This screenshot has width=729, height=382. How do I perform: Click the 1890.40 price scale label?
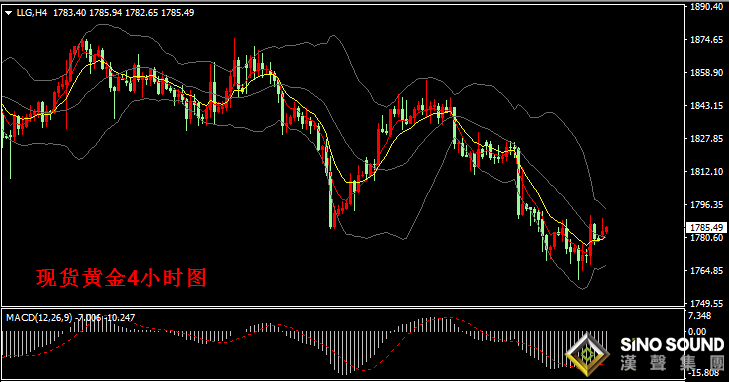pyautogui.click(x=706, y=7)
